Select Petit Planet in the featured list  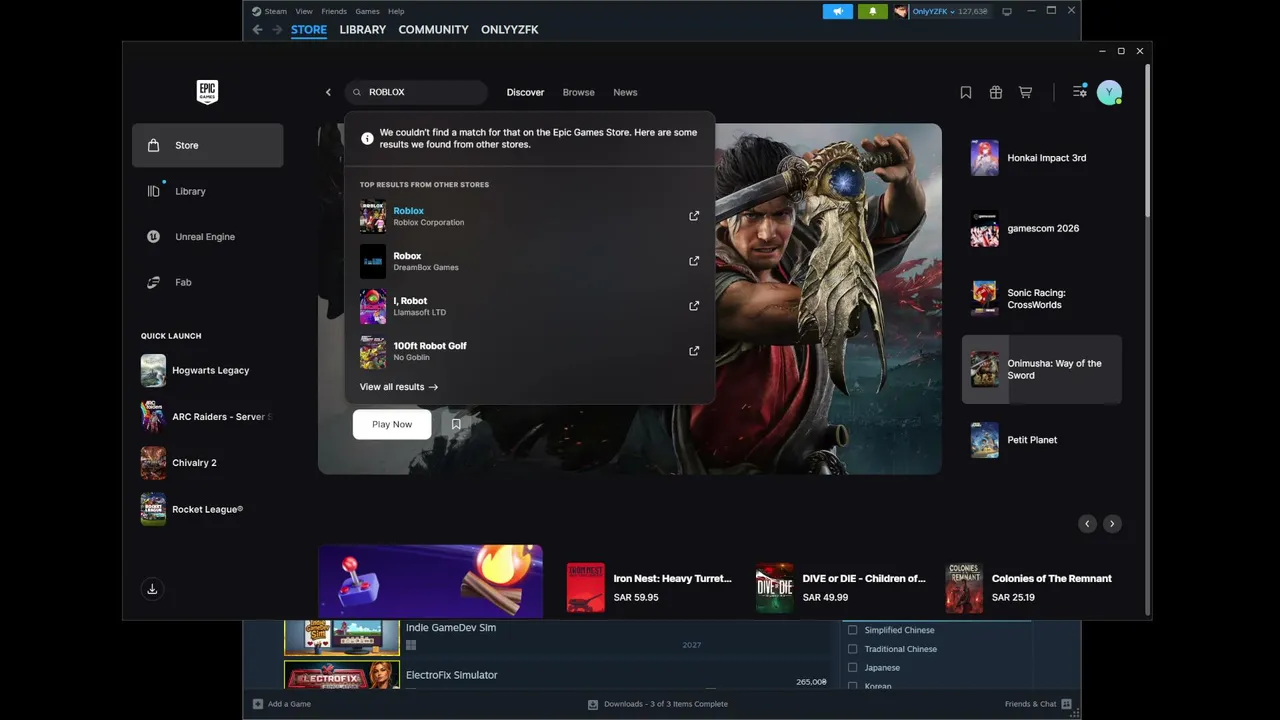[x=1042, y=440]
